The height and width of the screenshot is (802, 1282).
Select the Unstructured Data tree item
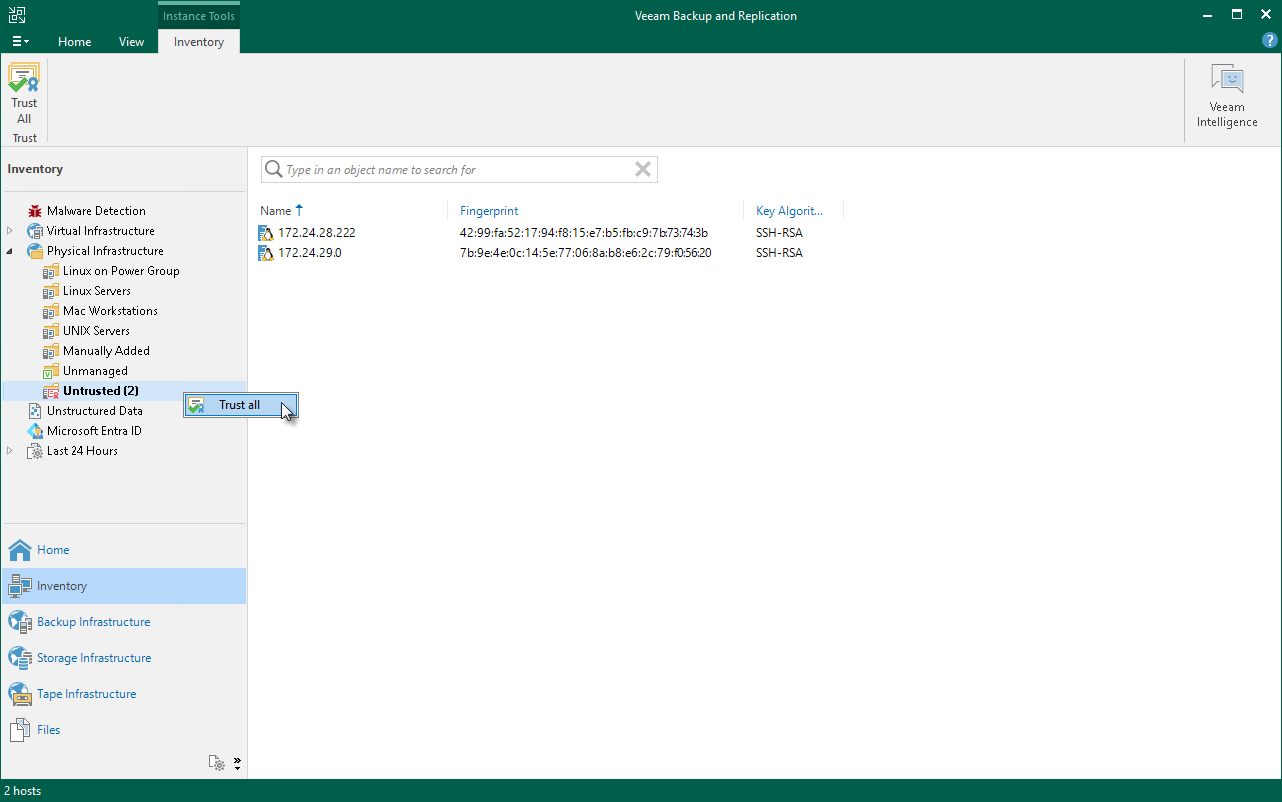pos(95,411)
